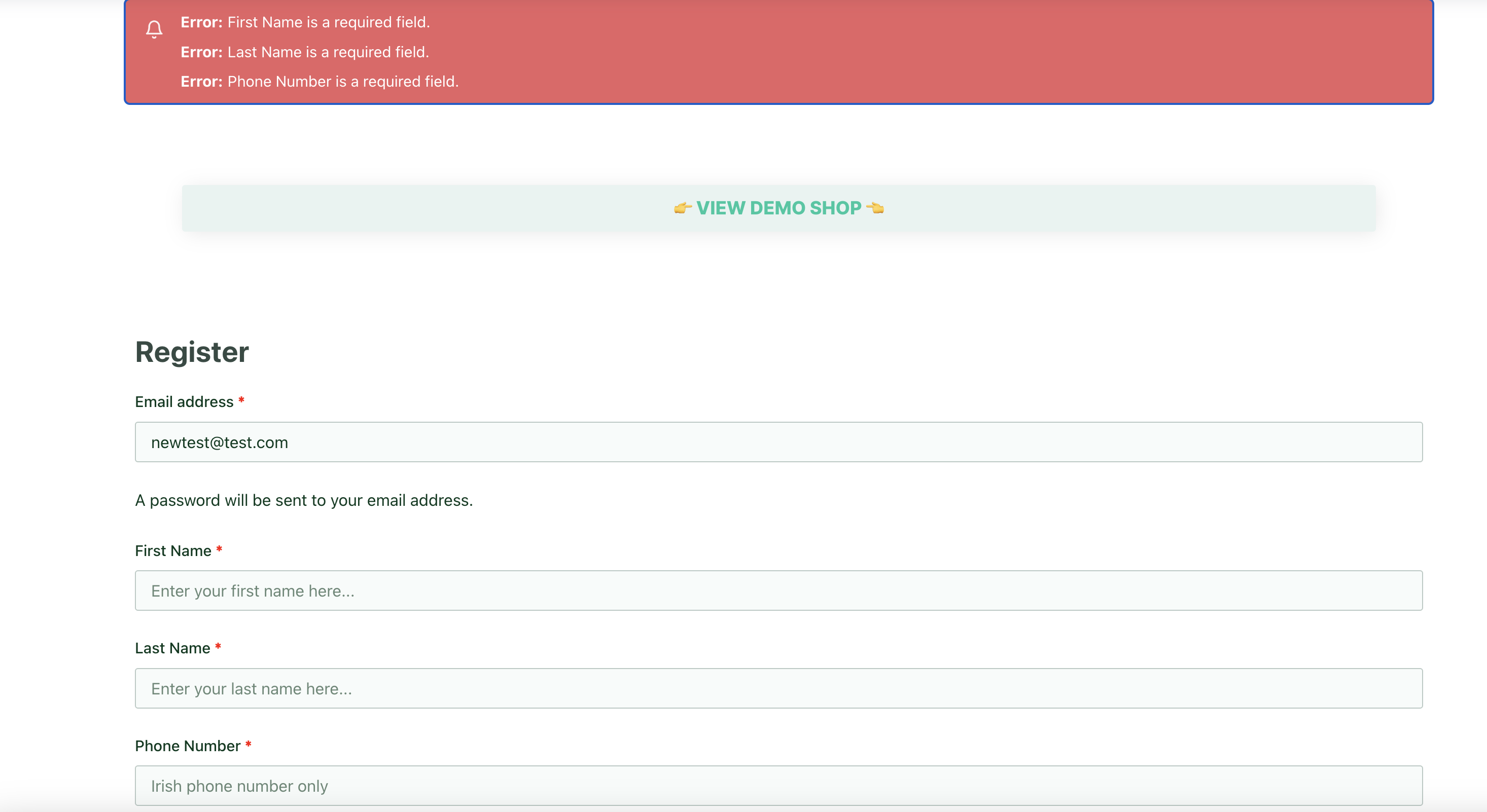
Task: Click the red asterisk beside Phone Number
Action: 248,744
